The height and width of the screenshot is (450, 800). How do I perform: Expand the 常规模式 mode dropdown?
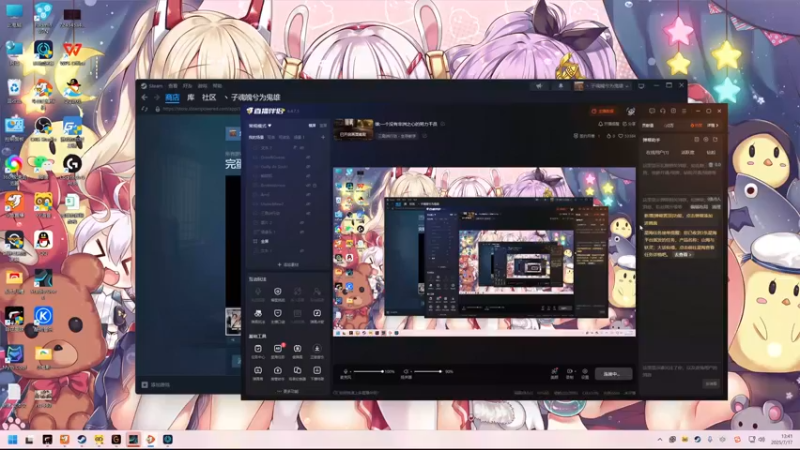[x=260, y=126]
